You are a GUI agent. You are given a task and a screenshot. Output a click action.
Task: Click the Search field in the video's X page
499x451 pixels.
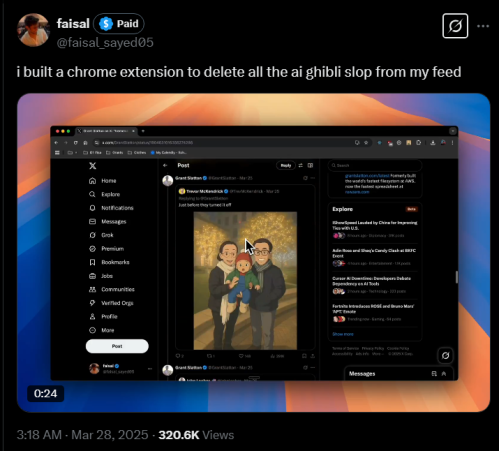point(375,165)
